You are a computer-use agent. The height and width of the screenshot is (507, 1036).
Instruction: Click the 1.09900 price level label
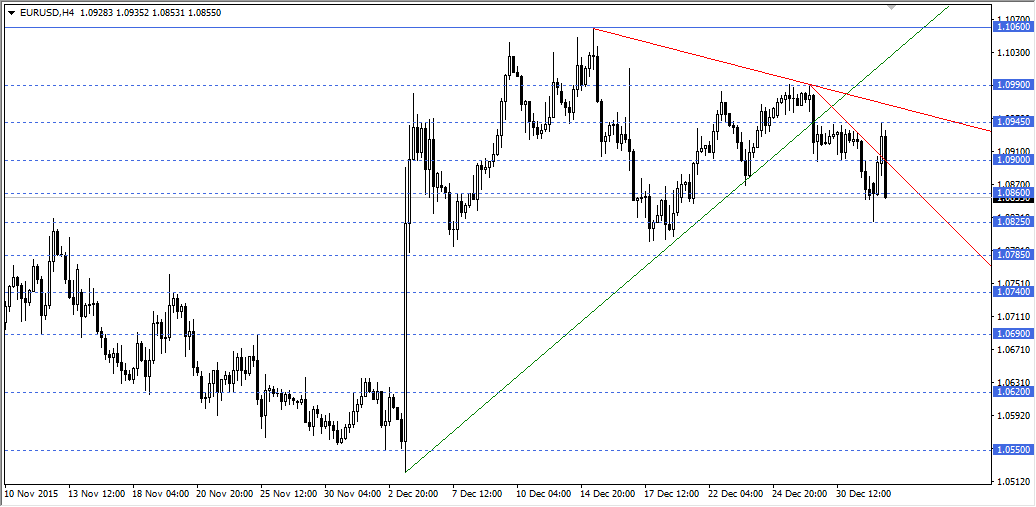[x=1012, y=85]
